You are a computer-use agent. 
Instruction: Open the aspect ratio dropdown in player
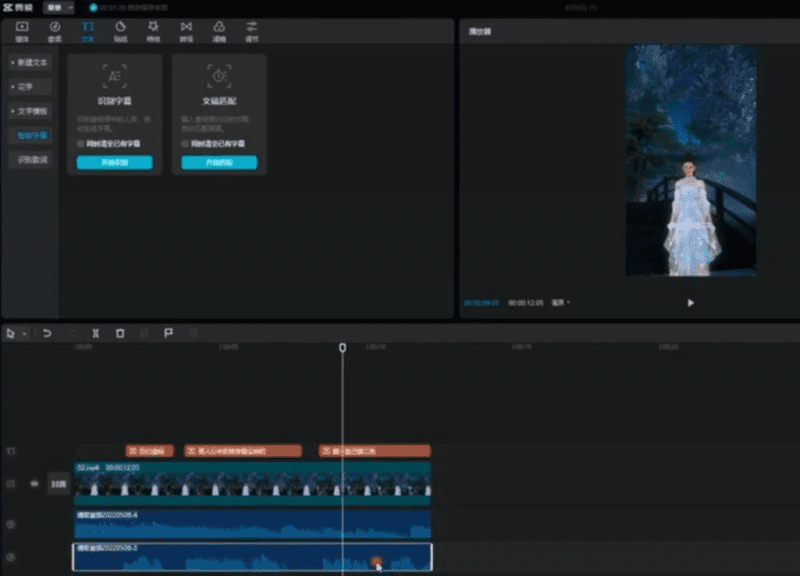(x=562, y=302)
